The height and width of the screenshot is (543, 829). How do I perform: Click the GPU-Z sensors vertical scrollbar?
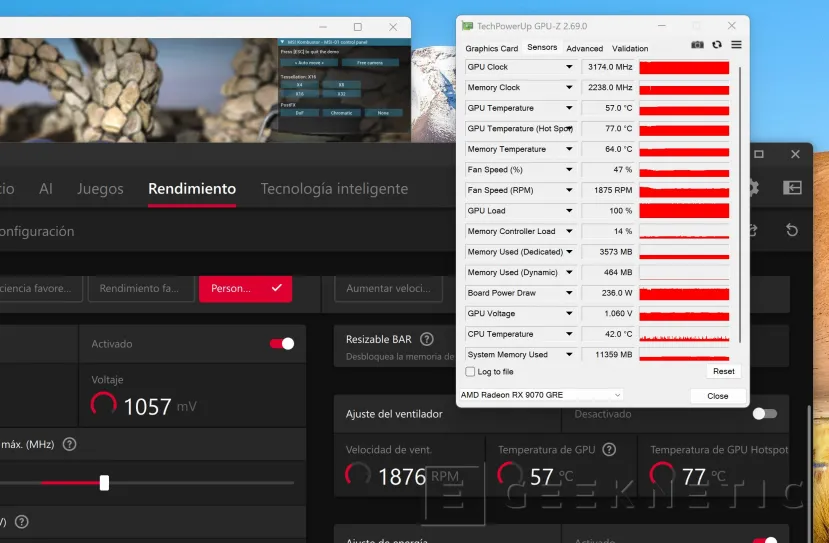tap(739, 206)
